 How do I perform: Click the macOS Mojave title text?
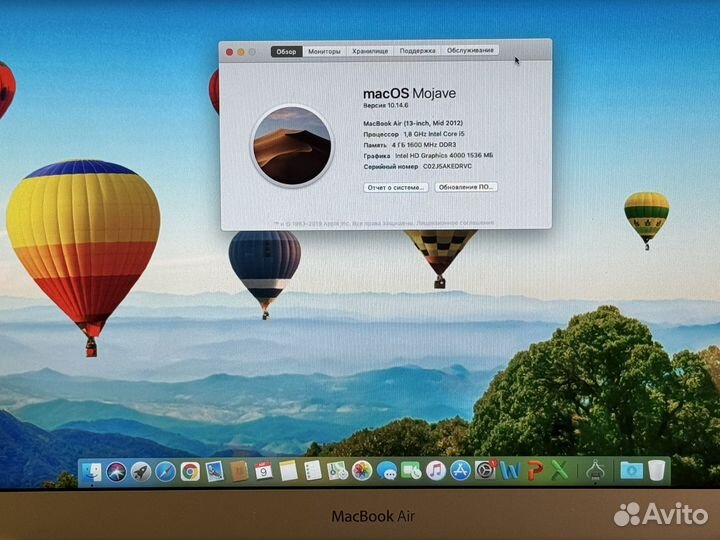tap(409, 93)
